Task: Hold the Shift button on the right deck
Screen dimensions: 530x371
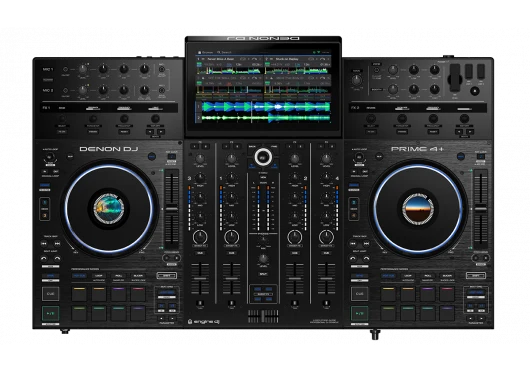Action: pyautogui.click(x=476, y=276)
